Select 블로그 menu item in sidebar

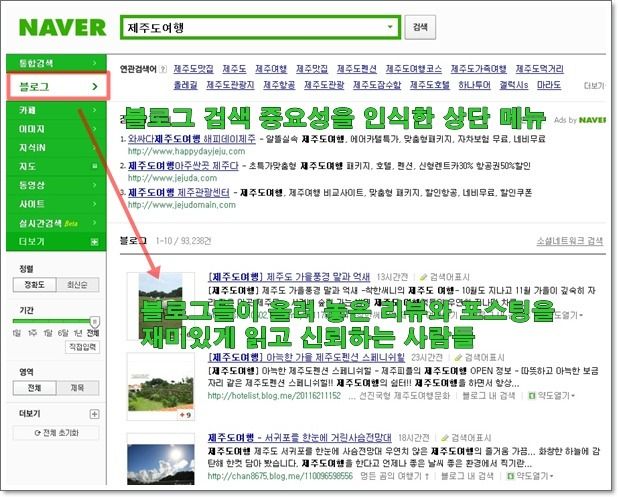click(x=58, y=86)
